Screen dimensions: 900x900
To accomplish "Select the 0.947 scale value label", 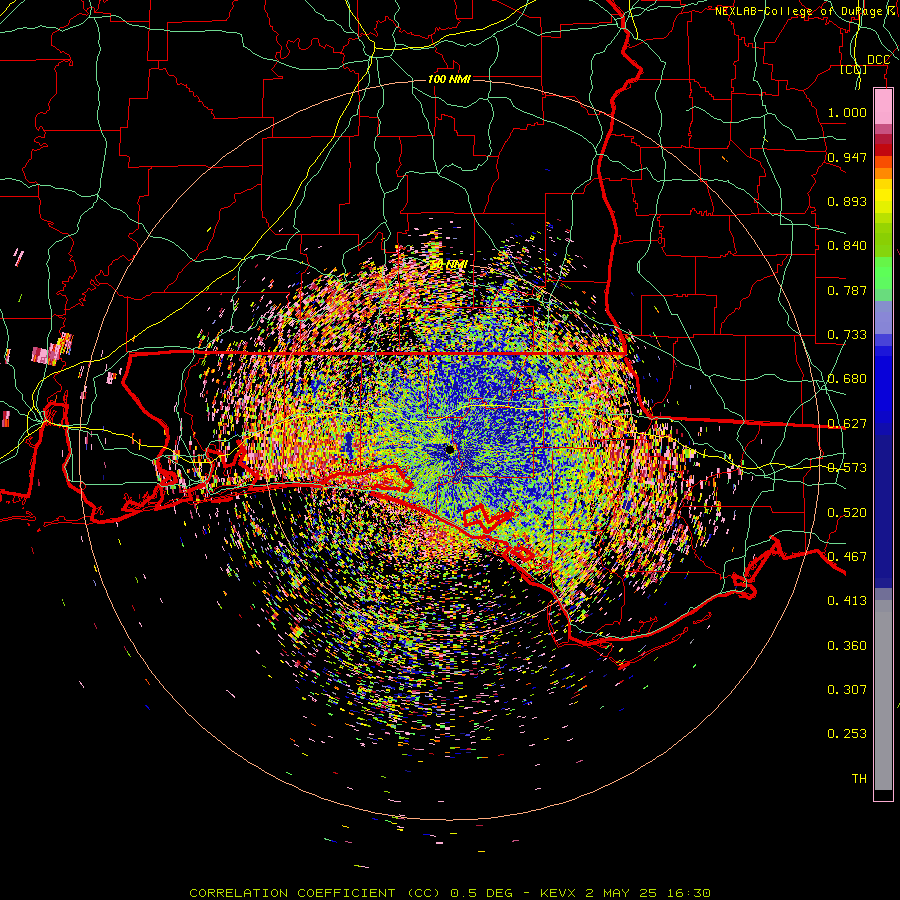I will point(847,157).
